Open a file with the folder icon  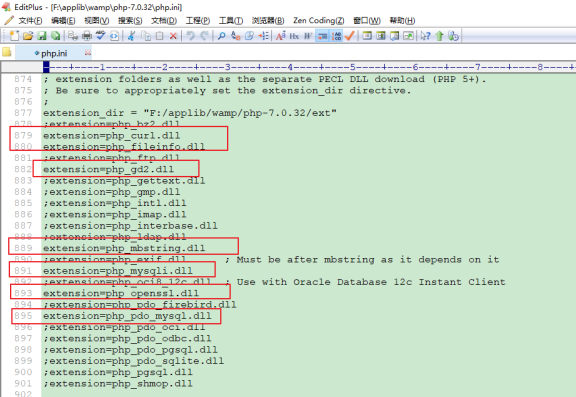[28, 36]
